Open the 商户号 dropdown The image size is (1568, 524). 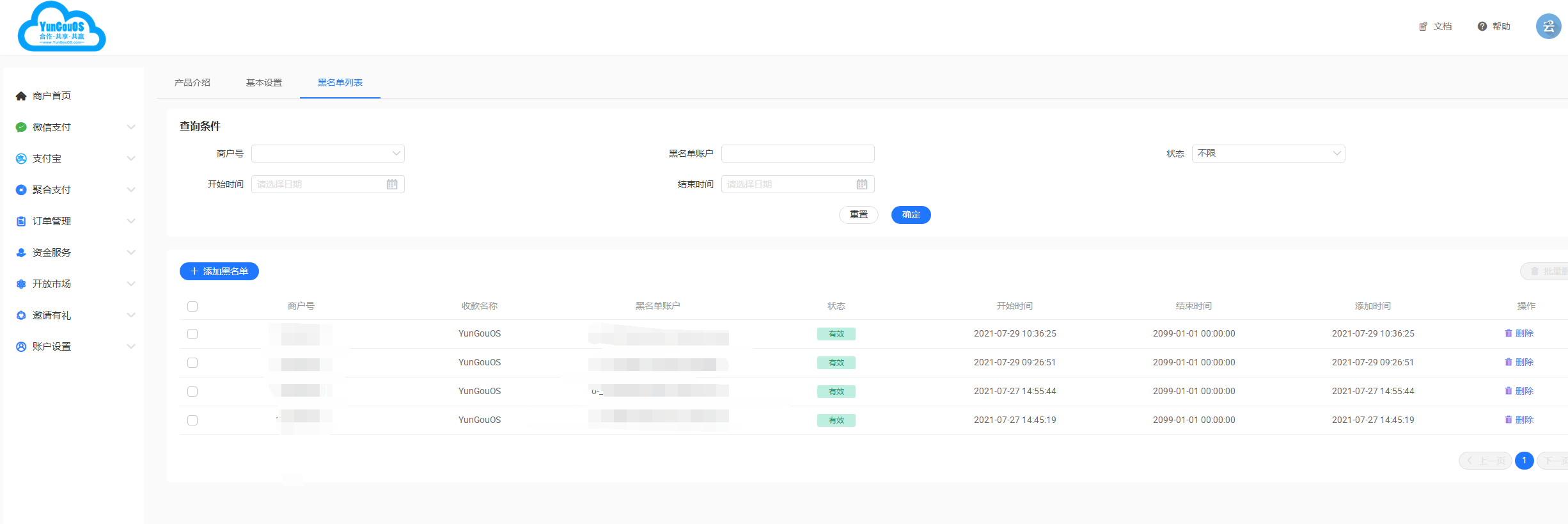(x=328, y=154)
